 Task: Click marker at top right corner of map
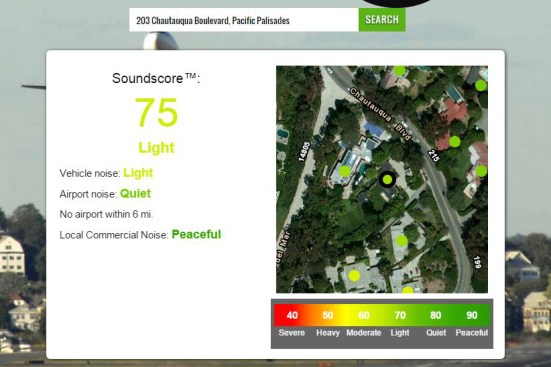coord(481,85)
